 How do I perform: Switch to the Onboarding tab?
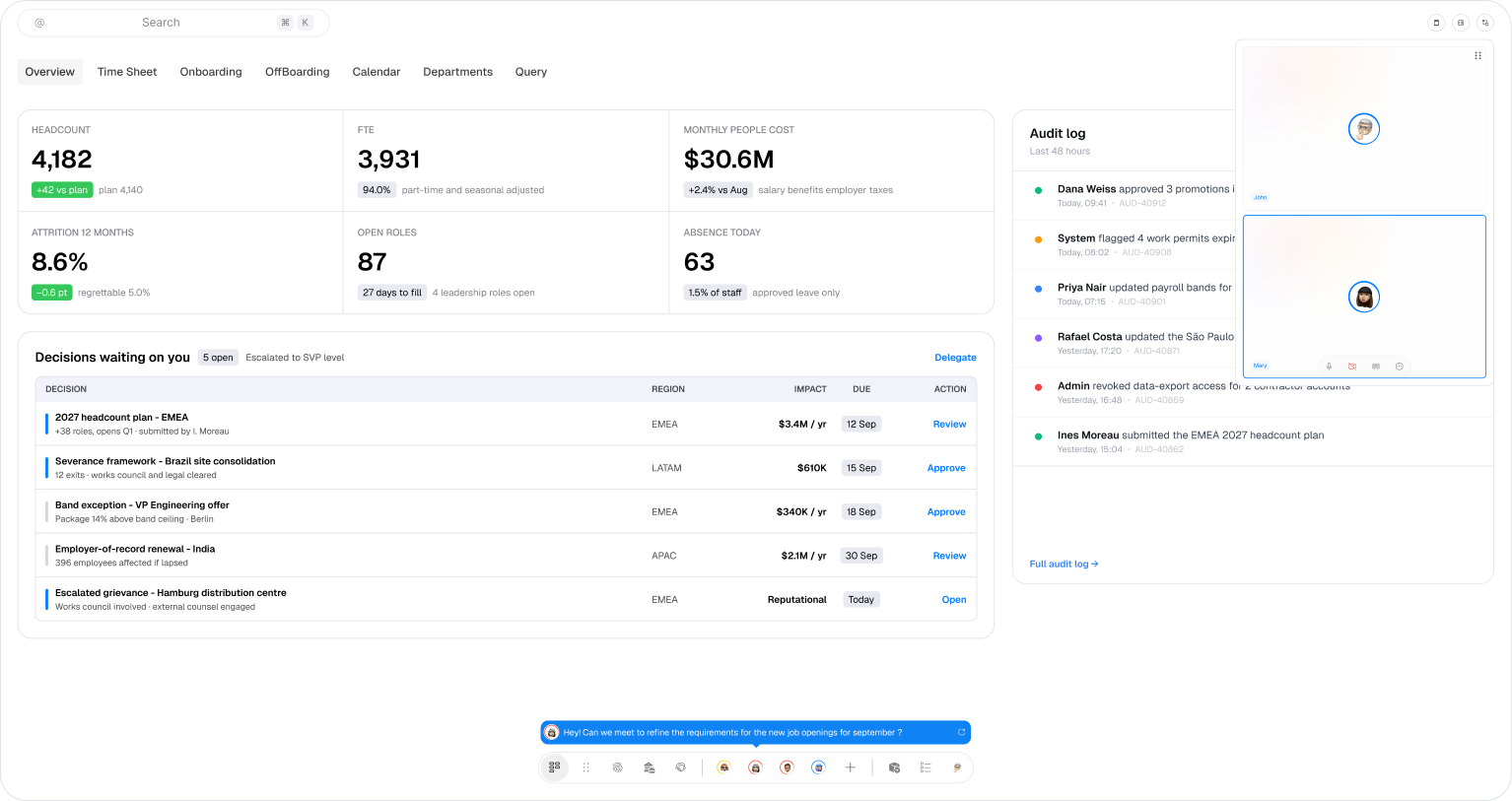[x=211, y=72]
